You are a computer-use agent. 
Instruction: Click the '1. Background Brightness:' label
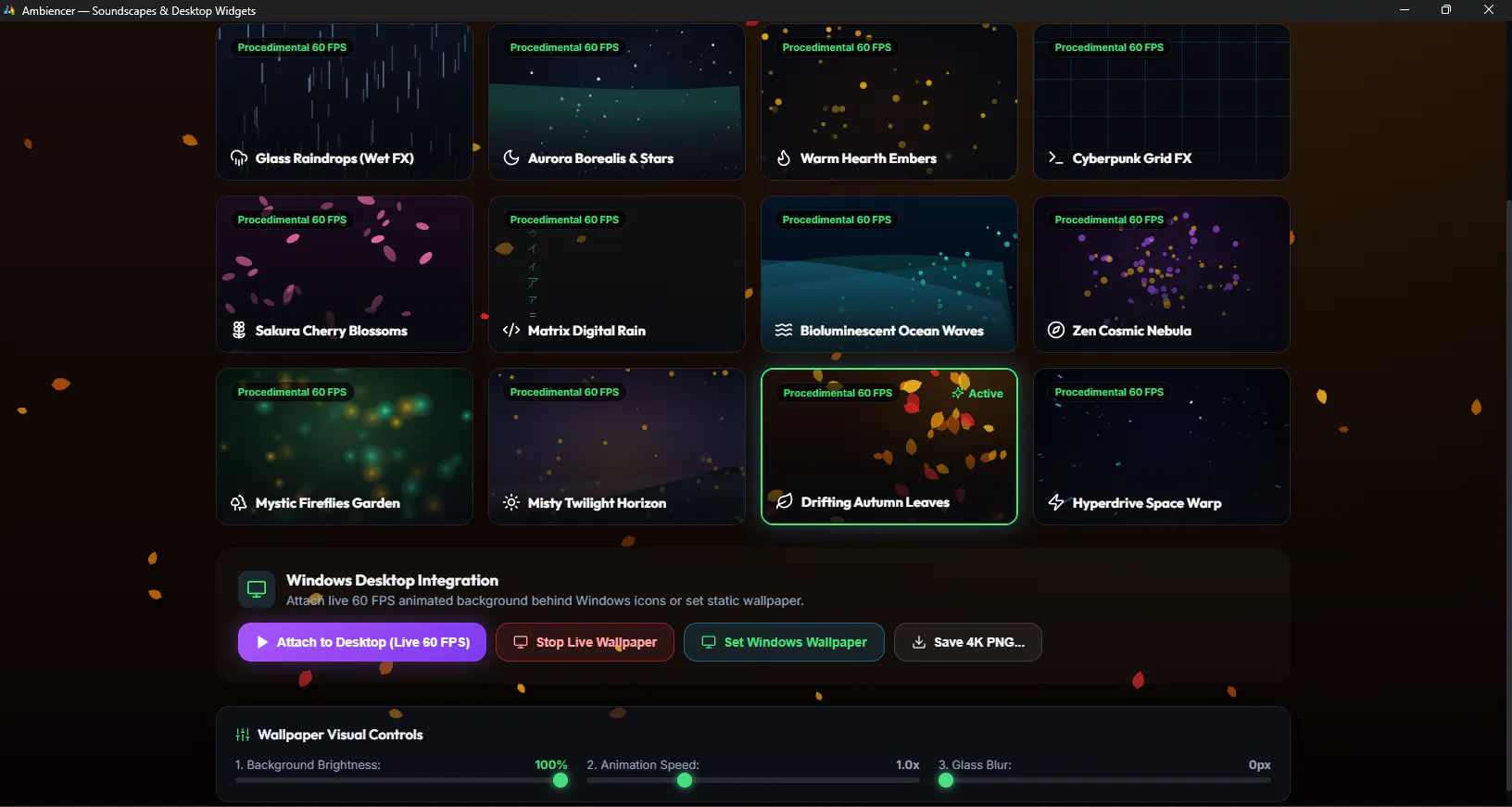point(309,764)
